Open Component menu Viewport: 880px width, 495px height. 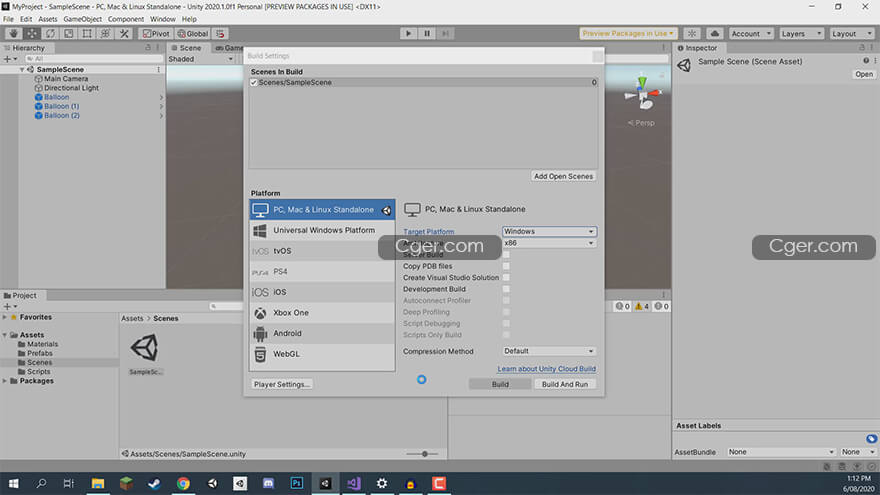click(x=126, y=19)
